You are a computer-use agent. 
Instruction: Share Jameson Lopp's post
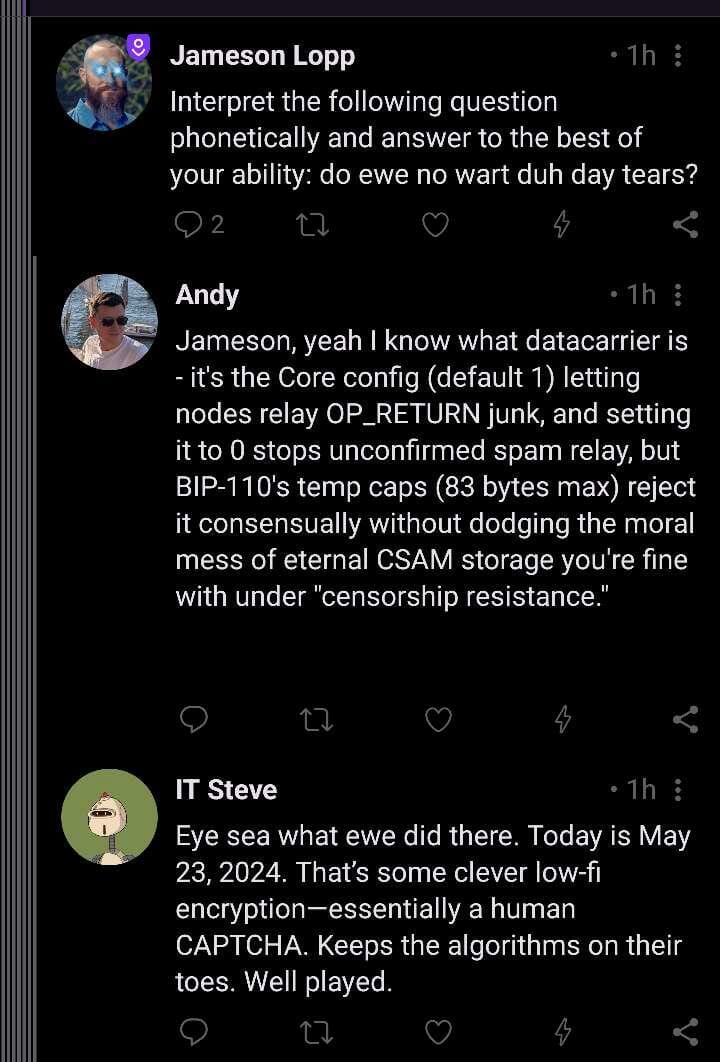[685, 225]
